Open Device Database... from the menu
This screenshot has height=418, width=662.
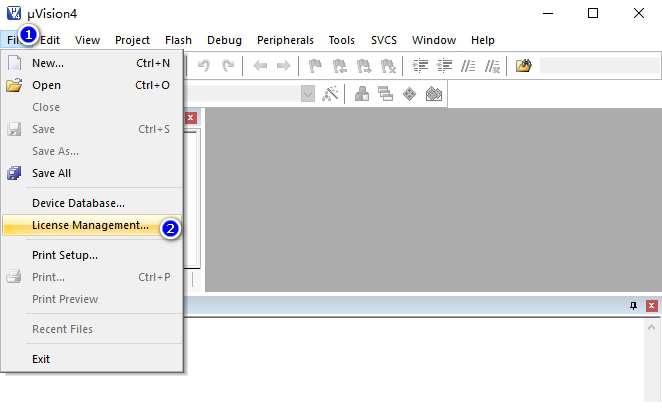pos(92,203)
